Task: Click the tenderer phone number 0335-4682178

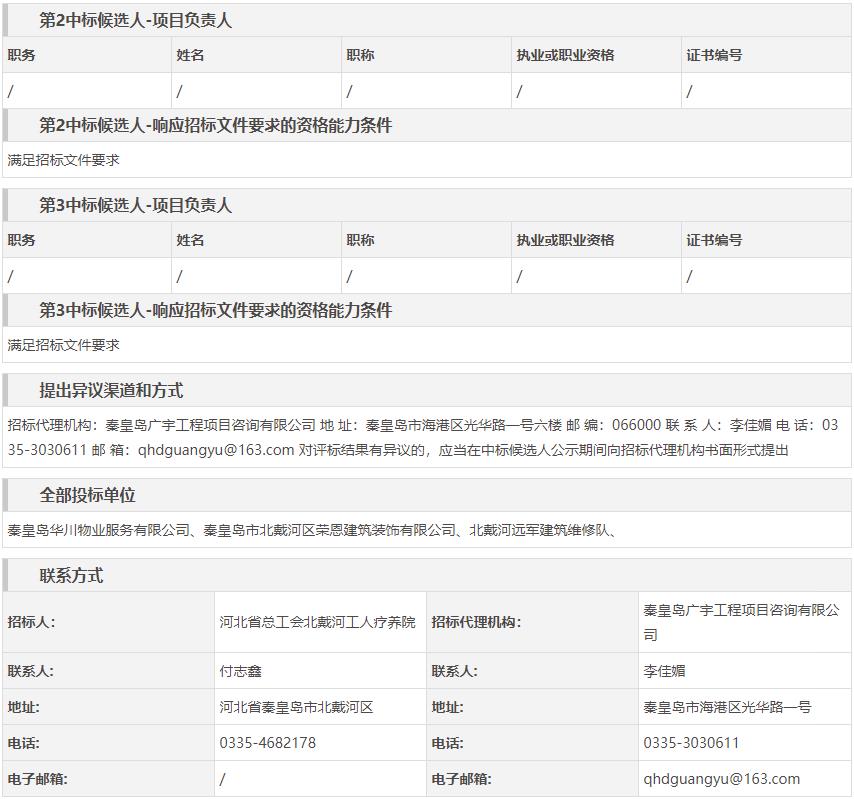Action: tap(267, 743)
